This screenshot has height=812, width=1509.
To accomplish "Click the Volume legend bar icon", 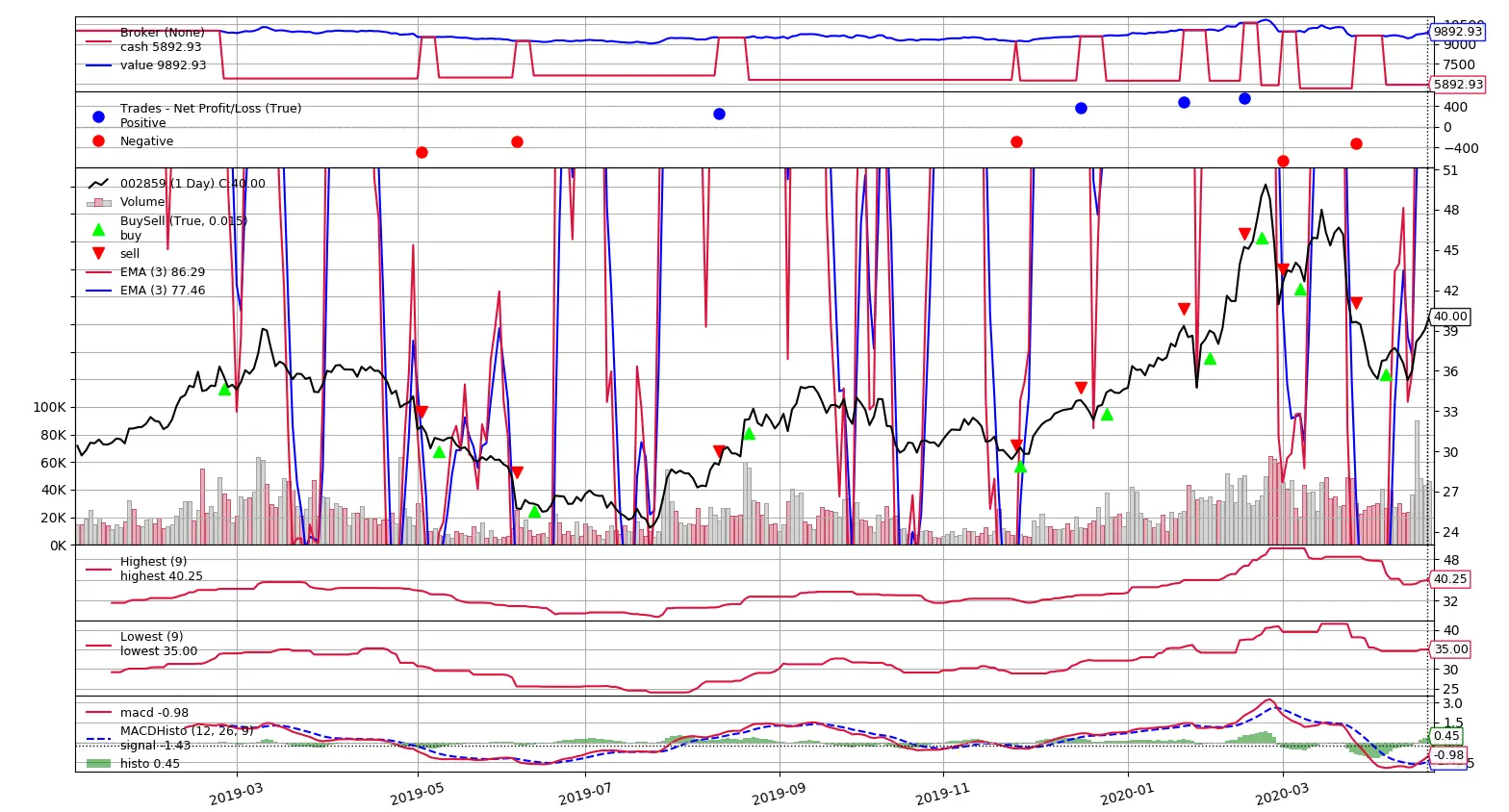I will [x=99, y=202].
